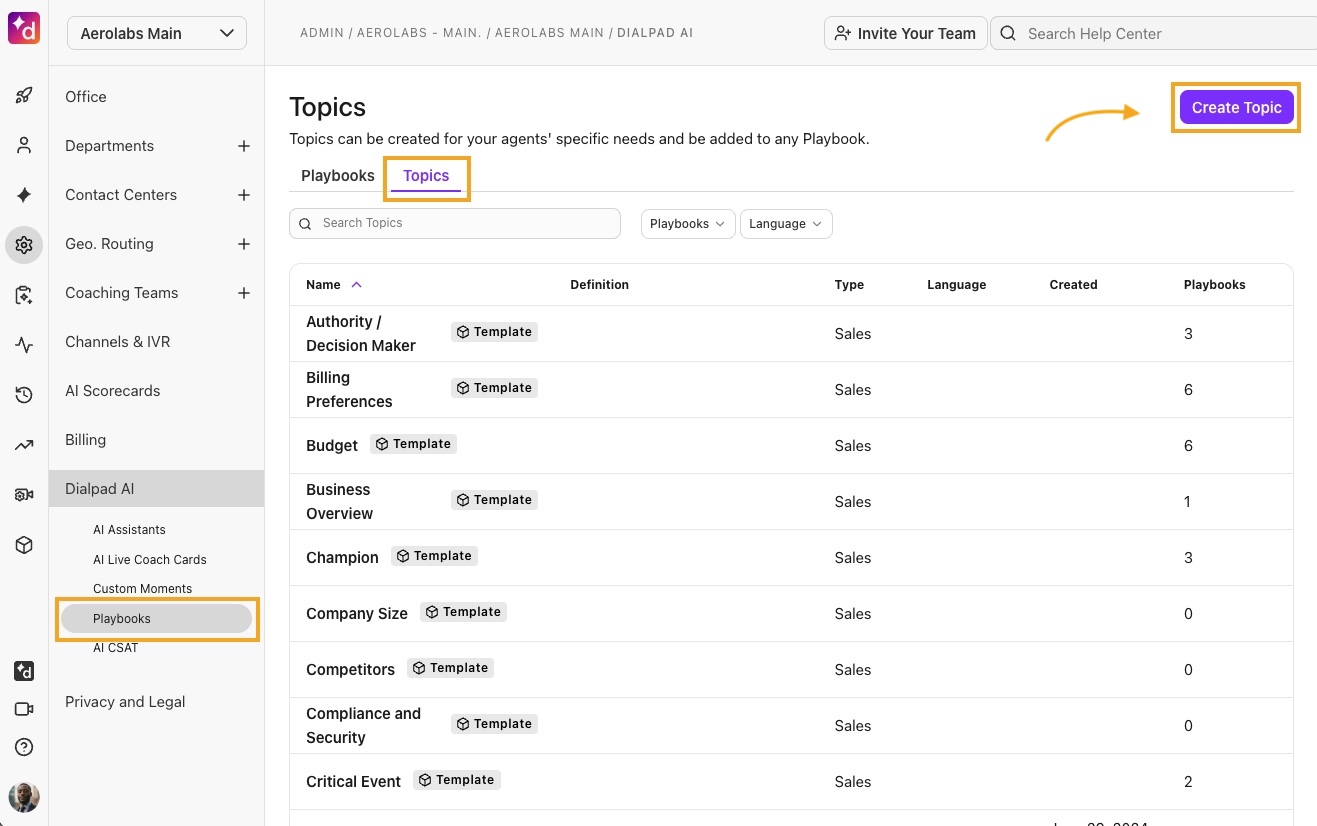This screenshot has height=826, width=1317.
Task: Open the AI sparkle sidebar icon
Action: tap(24, 195)
